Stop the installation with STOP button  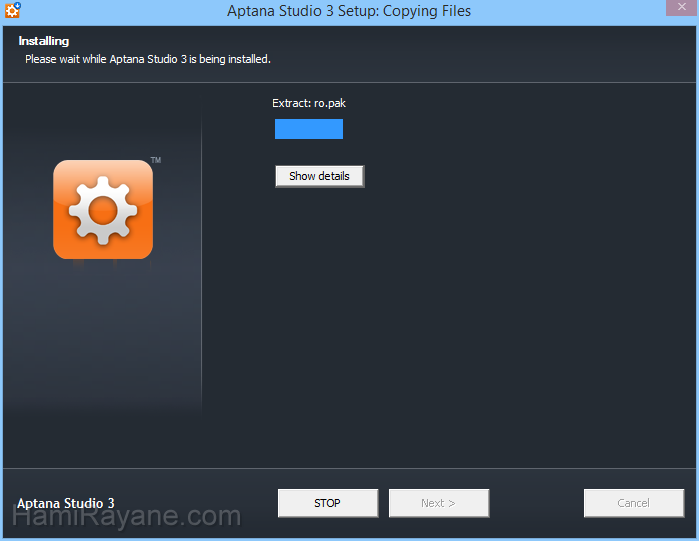328,503
